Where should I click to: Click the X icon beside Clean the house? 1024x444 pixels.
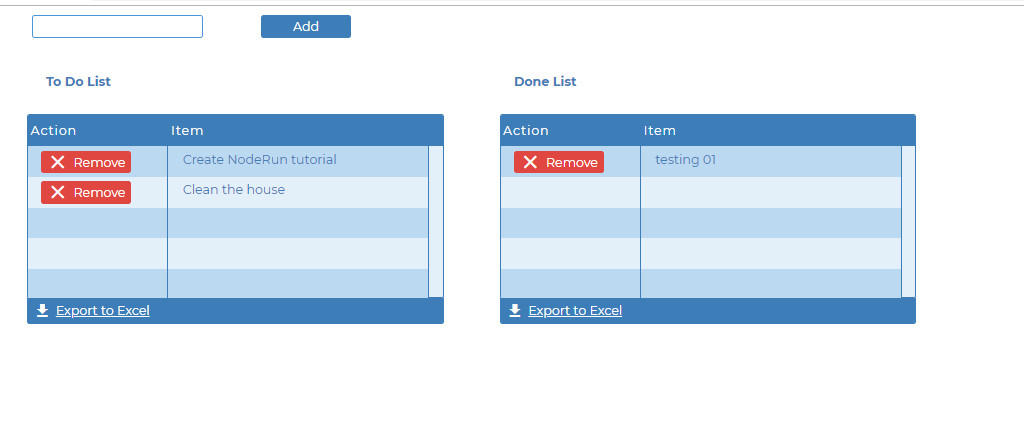(57, 192)
